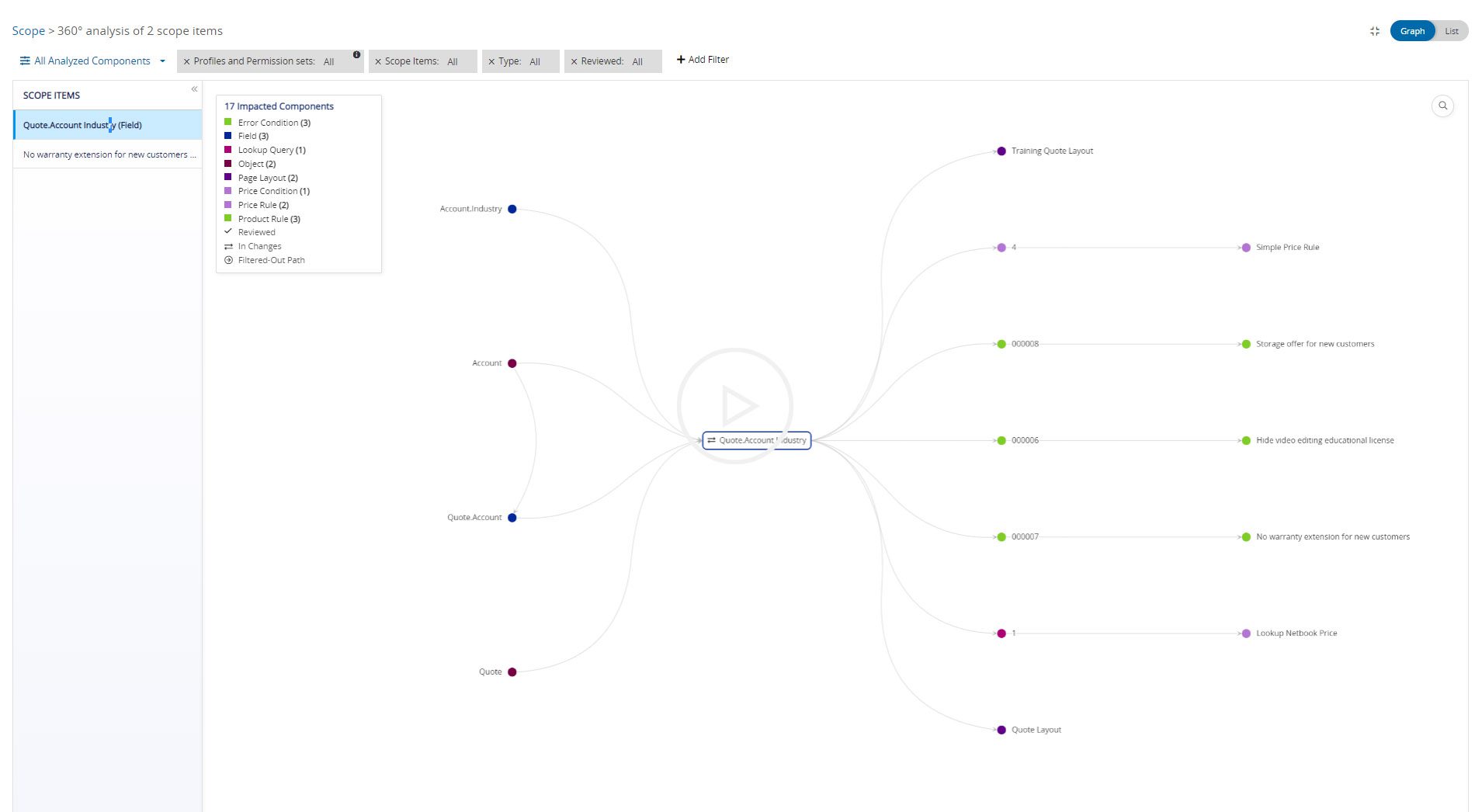Select error condition node 000006
This screenshot has height=812, width=1475.
tap(1001, 440)
